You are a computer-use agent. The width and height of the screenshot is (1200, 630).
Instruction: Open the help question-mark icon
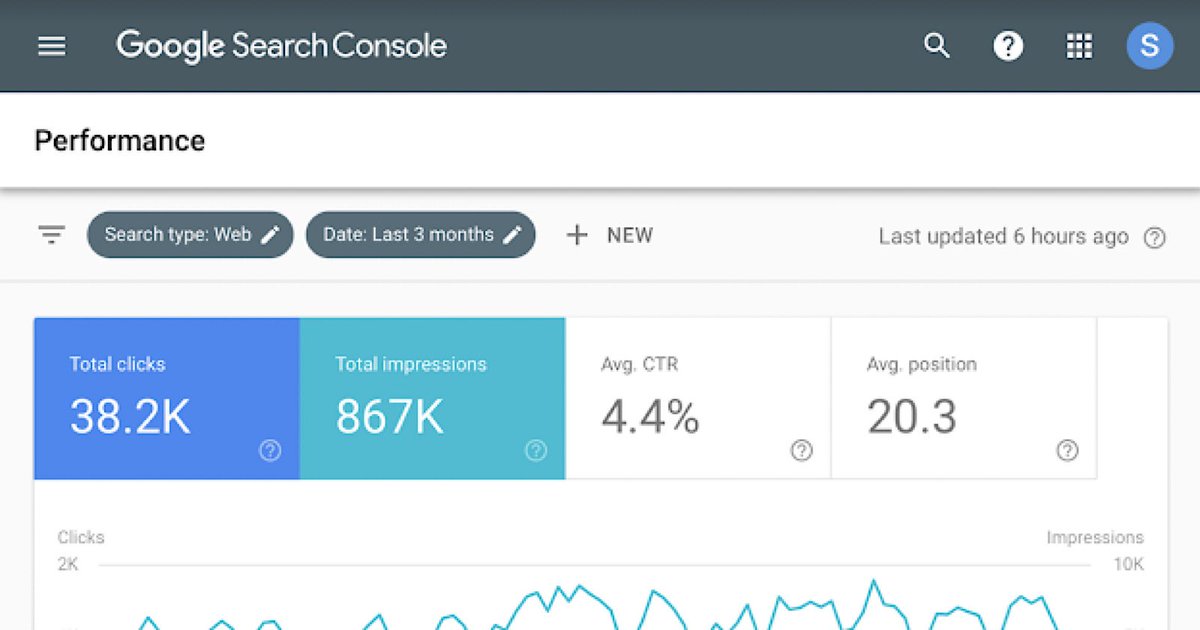[x=1009, y=46]
